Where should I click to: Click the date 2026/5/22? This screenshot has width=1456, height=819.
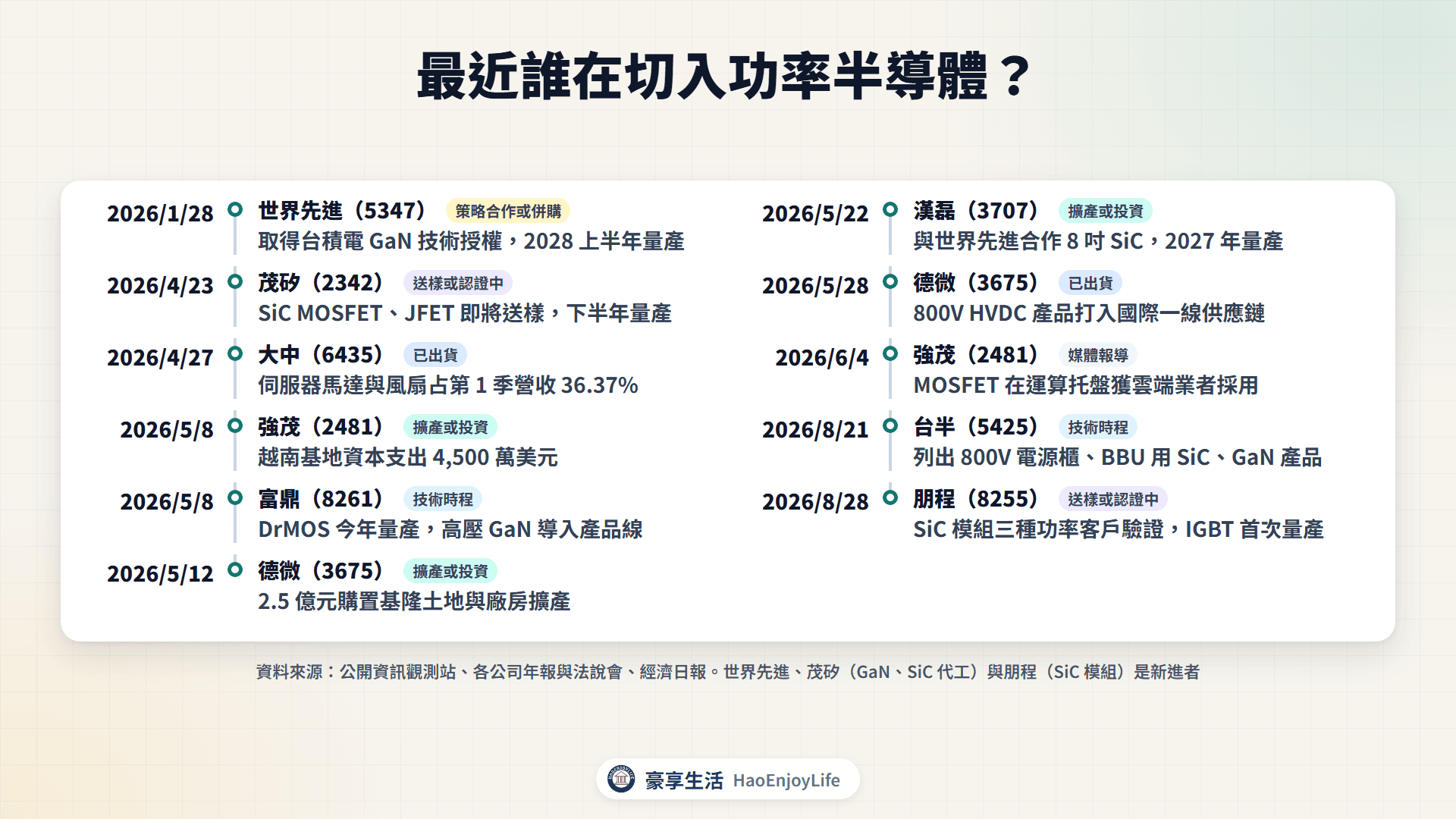pyautogui.click(x=815, y=214)
